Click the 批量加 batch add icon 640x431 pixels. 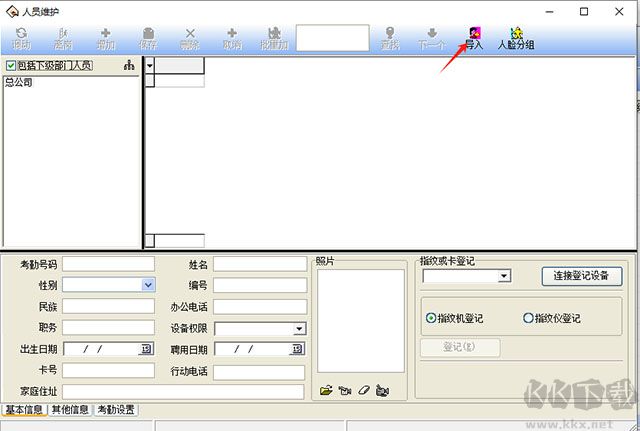274,38
